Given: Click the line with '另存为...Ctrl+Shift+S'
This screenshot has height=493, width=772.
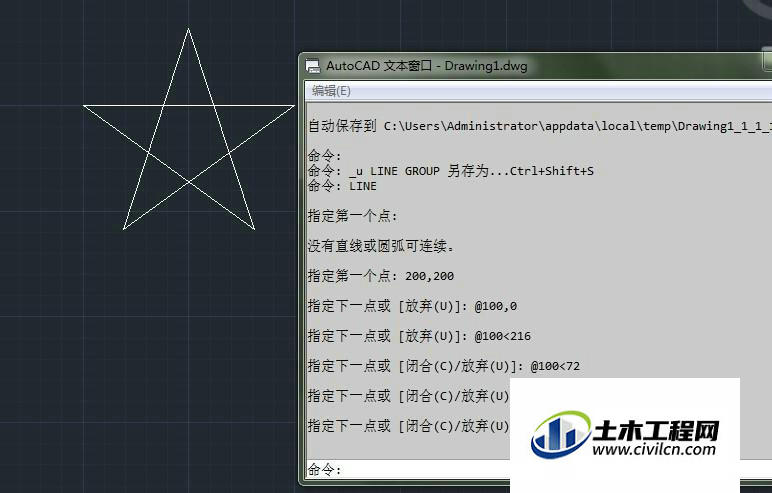Looking at the screenshot, I should [x=450, y=171].
